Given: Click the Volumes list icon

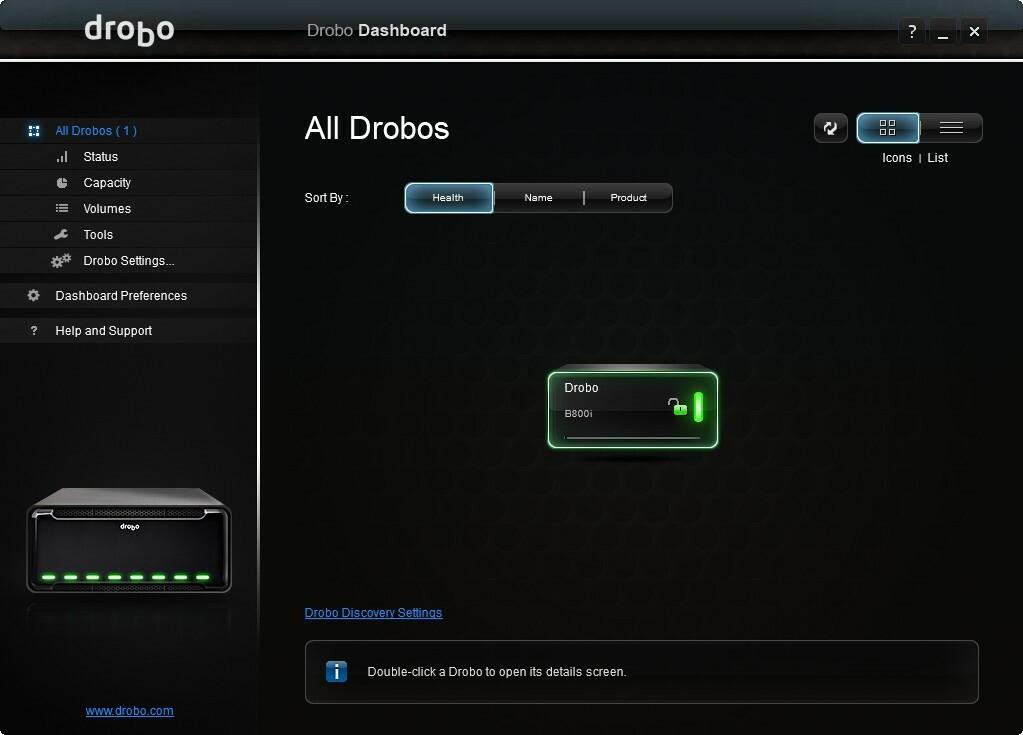Looking at the screenshot, I should 62,209.
